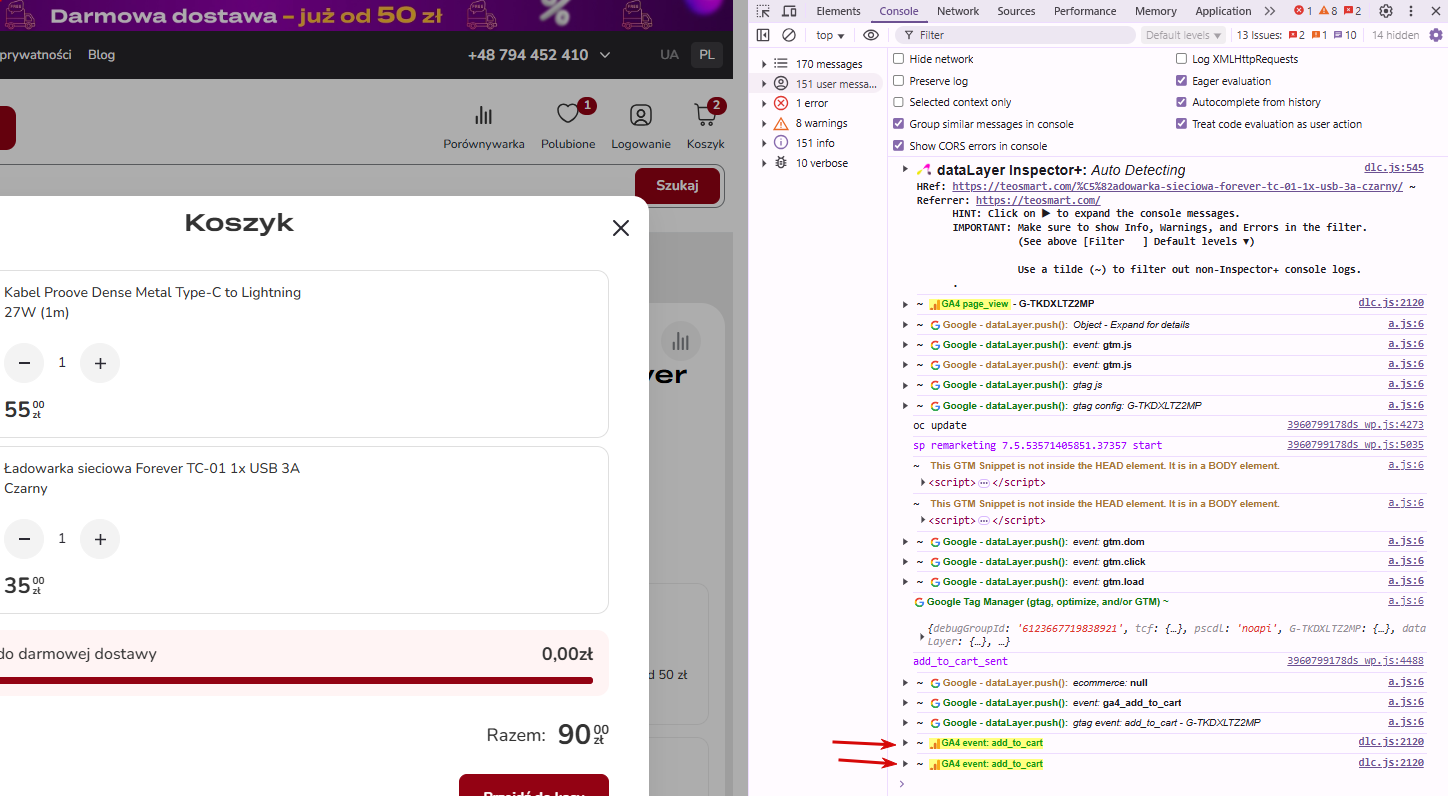Click the Szukaj search button
Screen dimensions: 1448x796
677,186
